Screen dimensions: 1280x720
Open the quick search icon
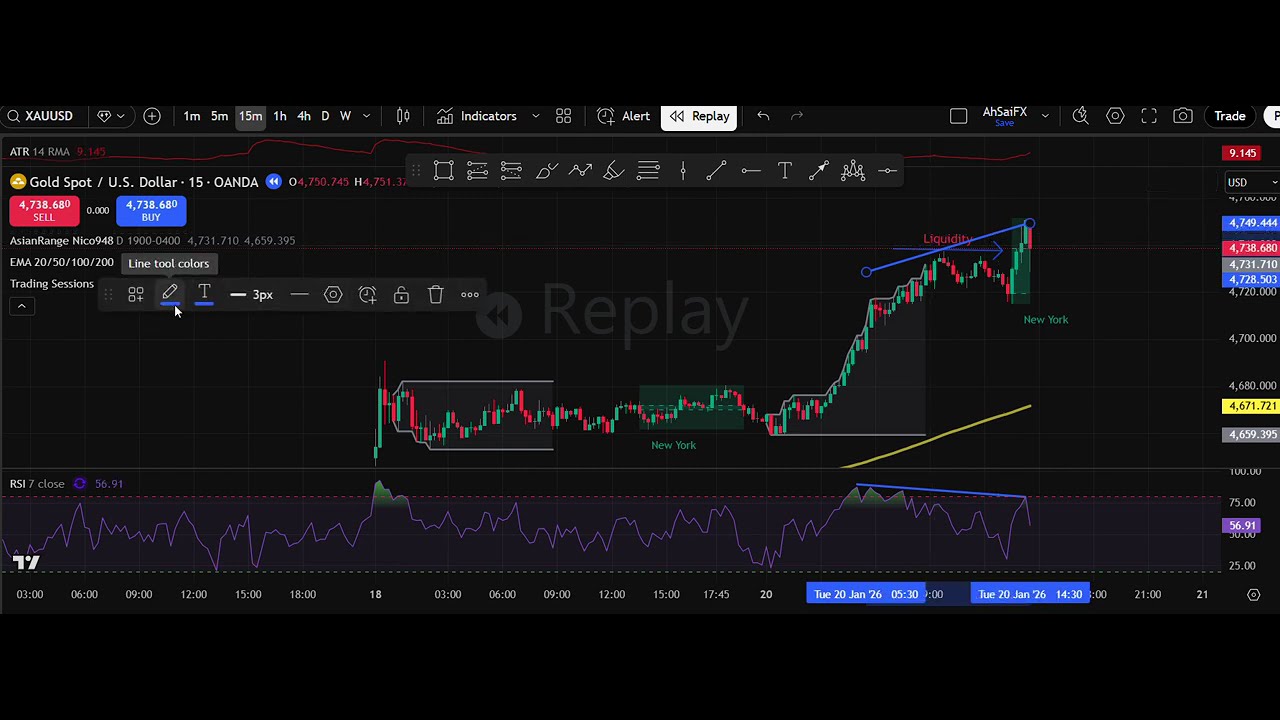click(x=1081, y=116)
